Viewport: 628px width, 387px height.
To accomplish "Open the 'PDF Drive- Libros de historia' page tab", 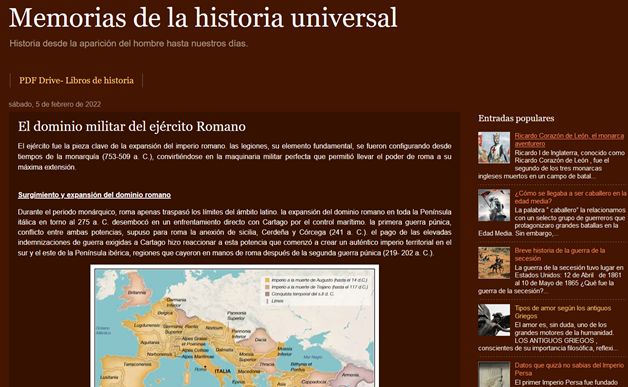I will click(76, 81).
